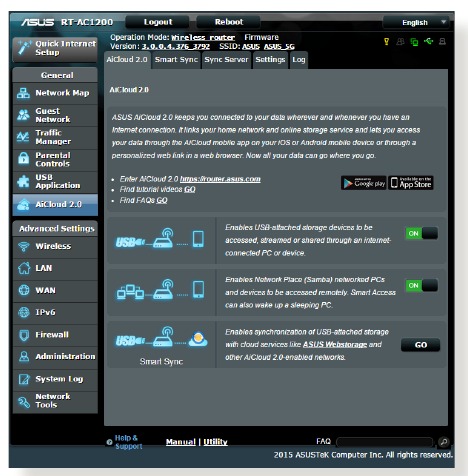Click the yellow lightbulb status icon
Screen dimensions: 468x476
pos(386,42)
